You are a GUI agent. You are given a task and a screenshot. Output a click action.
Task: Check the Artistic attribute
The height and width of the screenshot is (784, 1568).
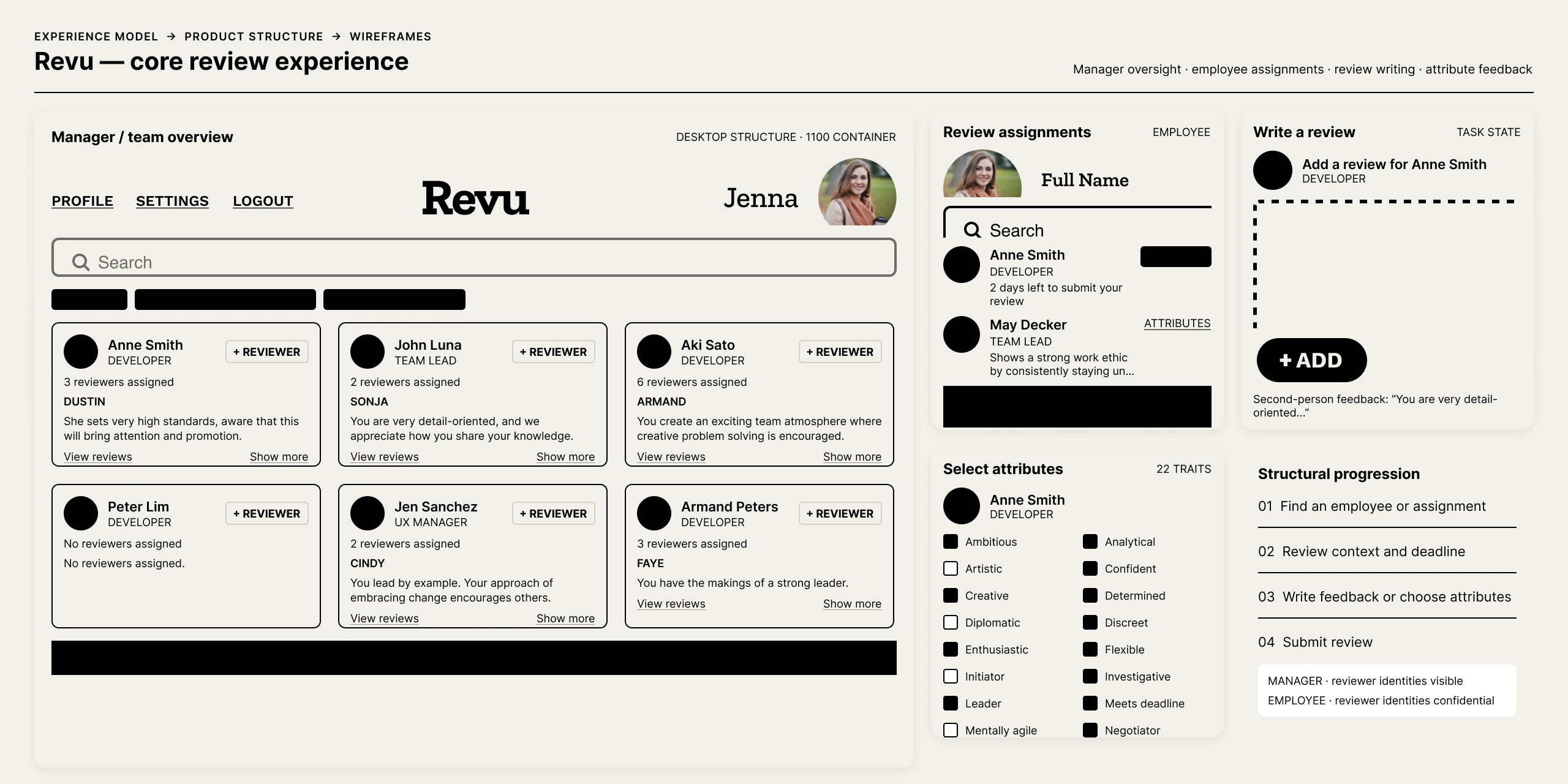point(951,568)
